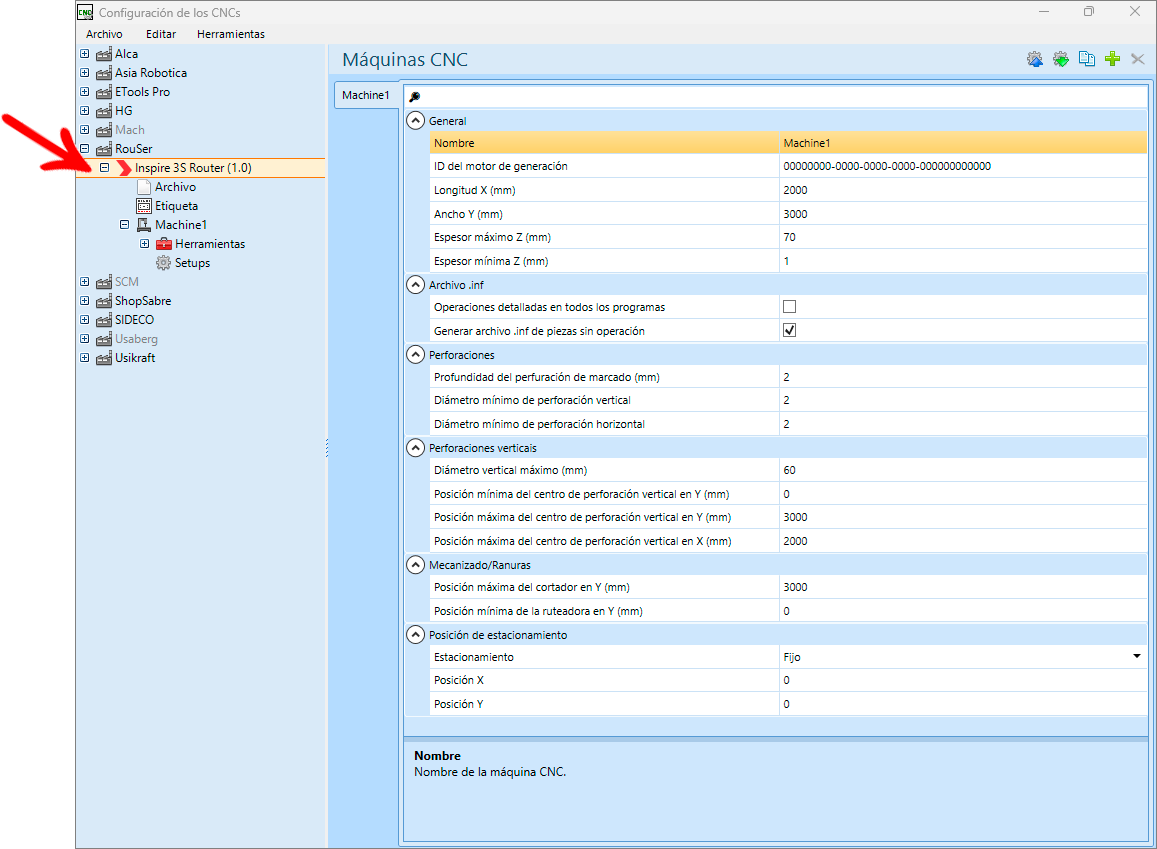Select the Usaberg factory icon
This screenshot has height=849, width=1157.
104,339
